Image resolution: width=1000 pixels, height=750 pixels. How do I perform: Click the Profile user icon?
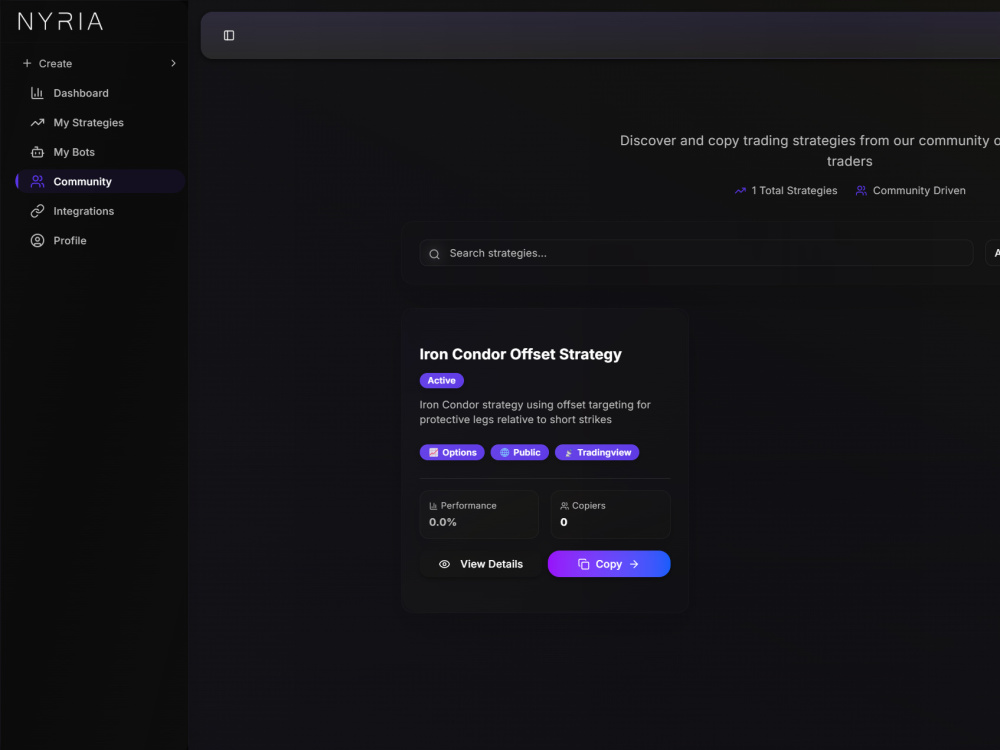pos(38,240)
